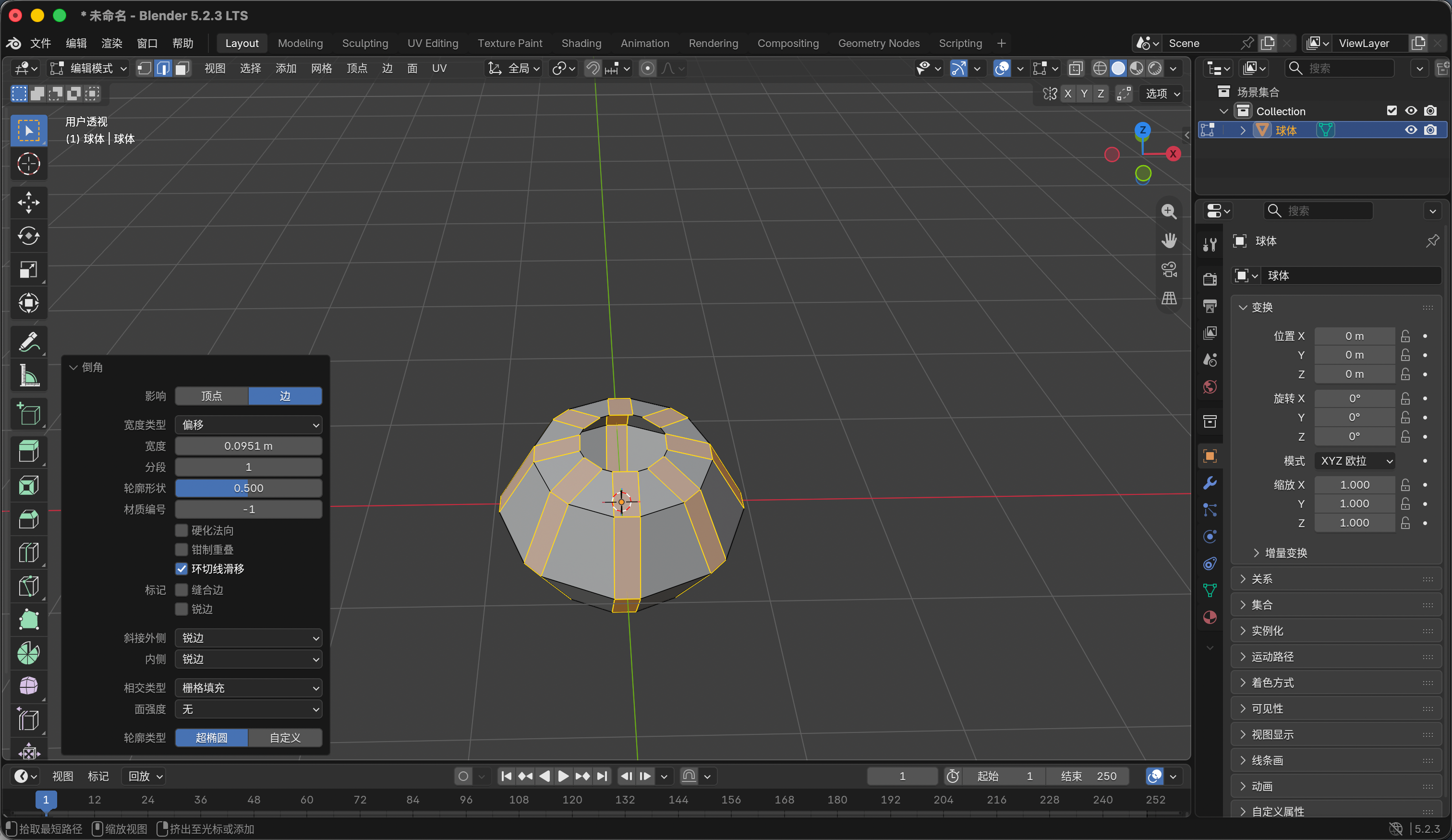Screen dimensions: 1452x840
Task: Click the 位置 X value field
Action: pos(1354,336)
